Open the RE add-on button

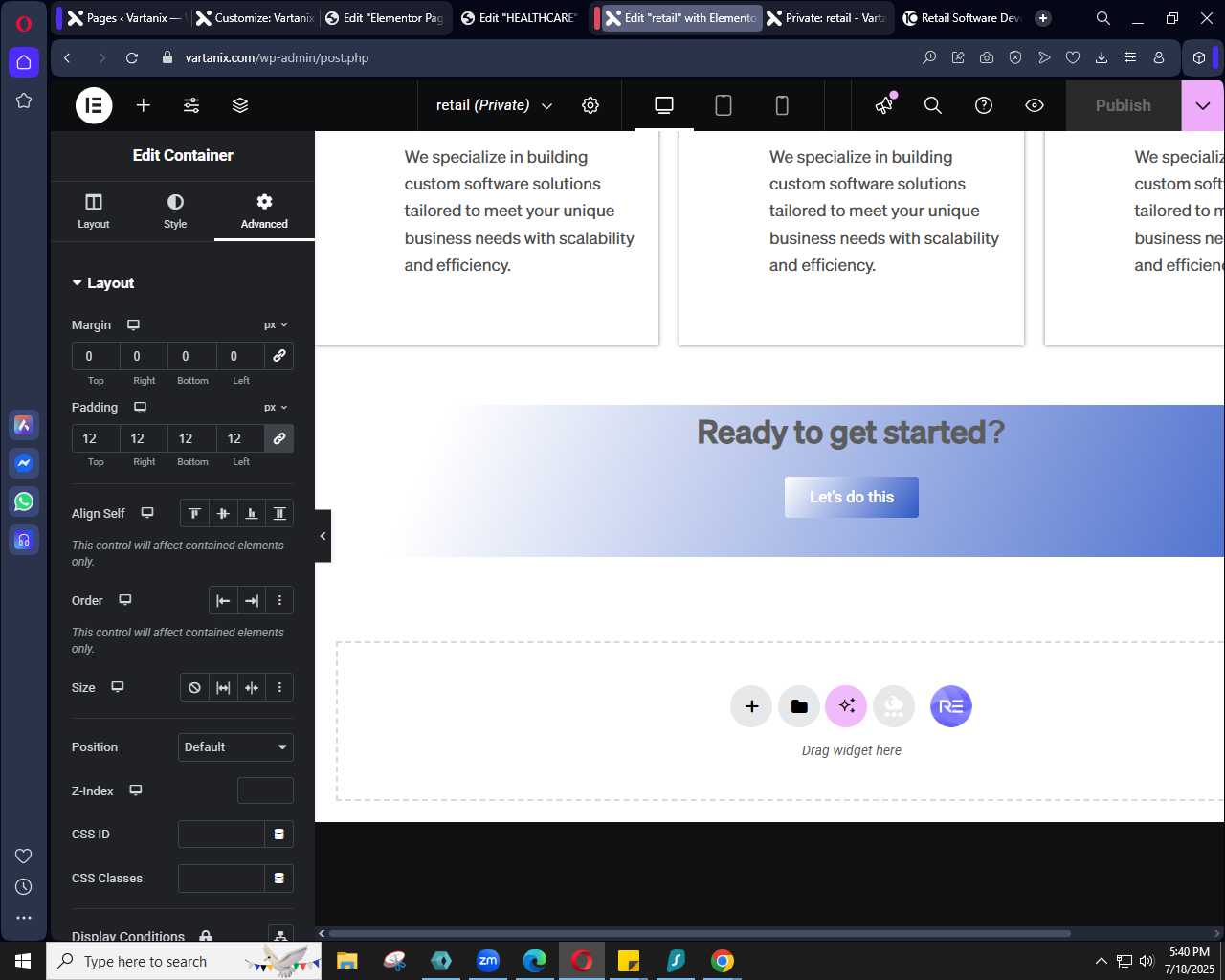tap(951, 706)
